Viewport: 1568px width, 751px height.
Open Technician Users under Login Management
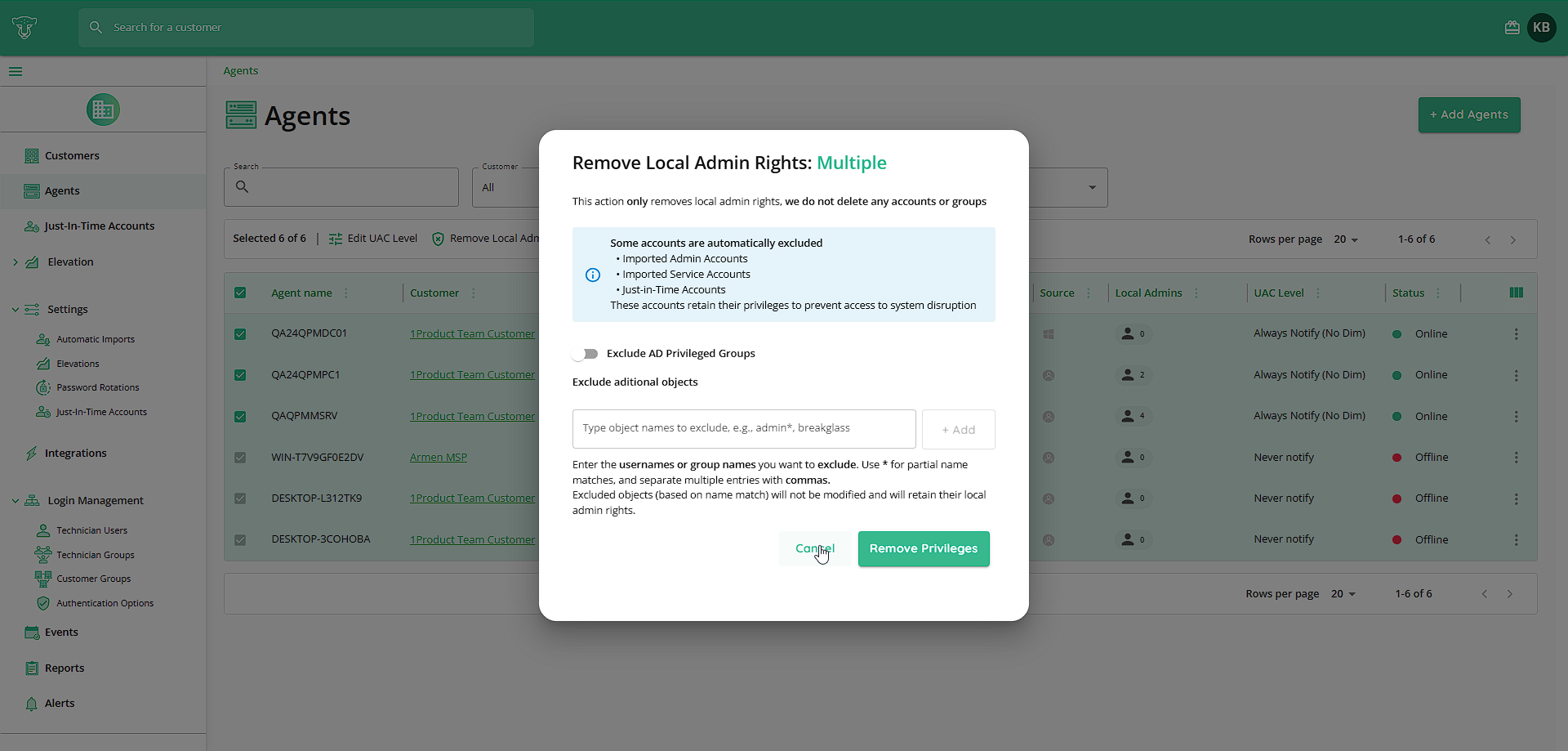click(91, 530)
